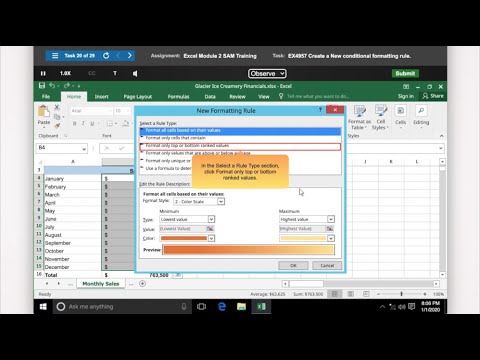
Task: Open the Windows Start menu
Action: (43, 306)
